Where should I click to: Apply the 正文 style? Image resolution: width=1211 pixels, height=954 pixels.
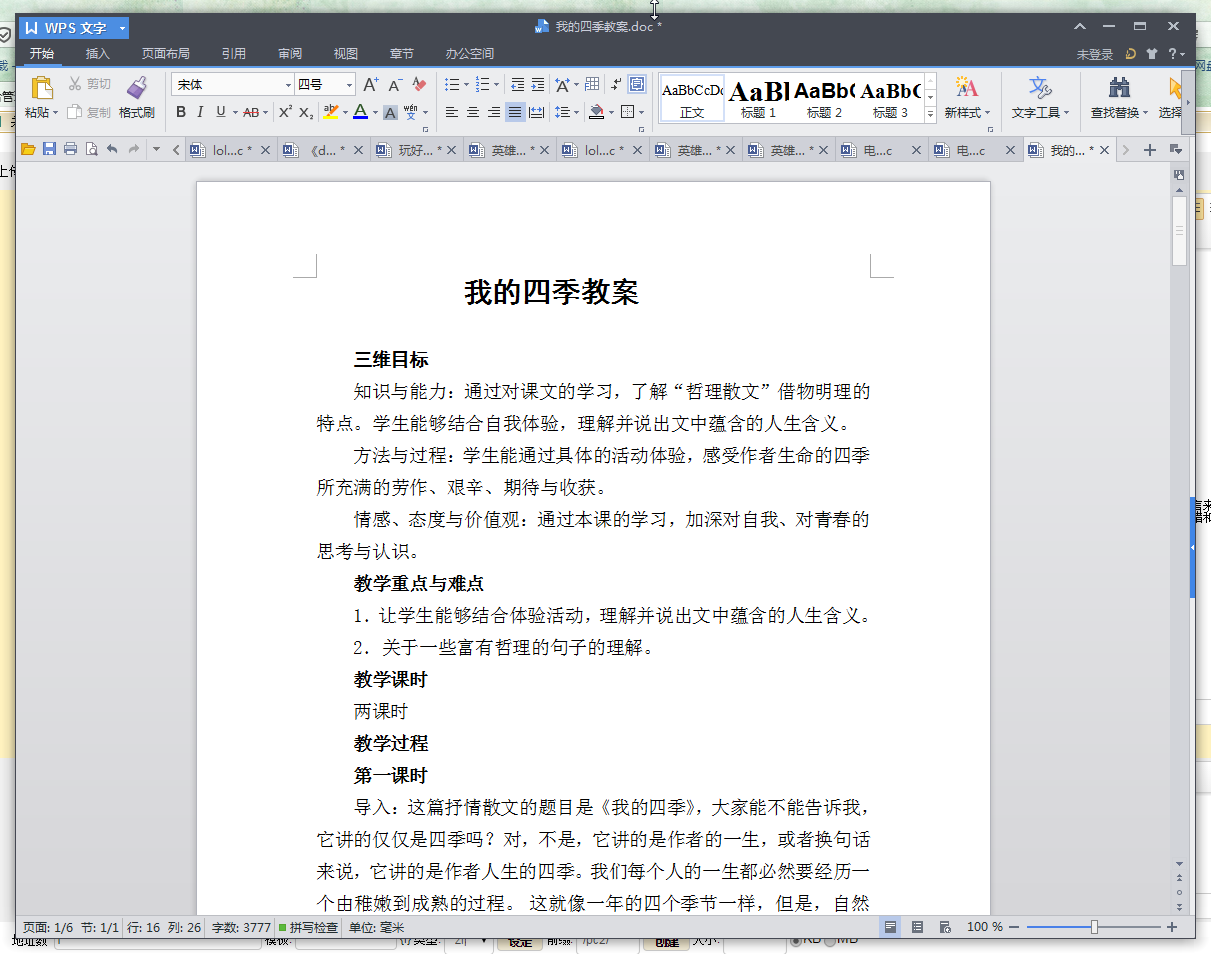point(692,98)
